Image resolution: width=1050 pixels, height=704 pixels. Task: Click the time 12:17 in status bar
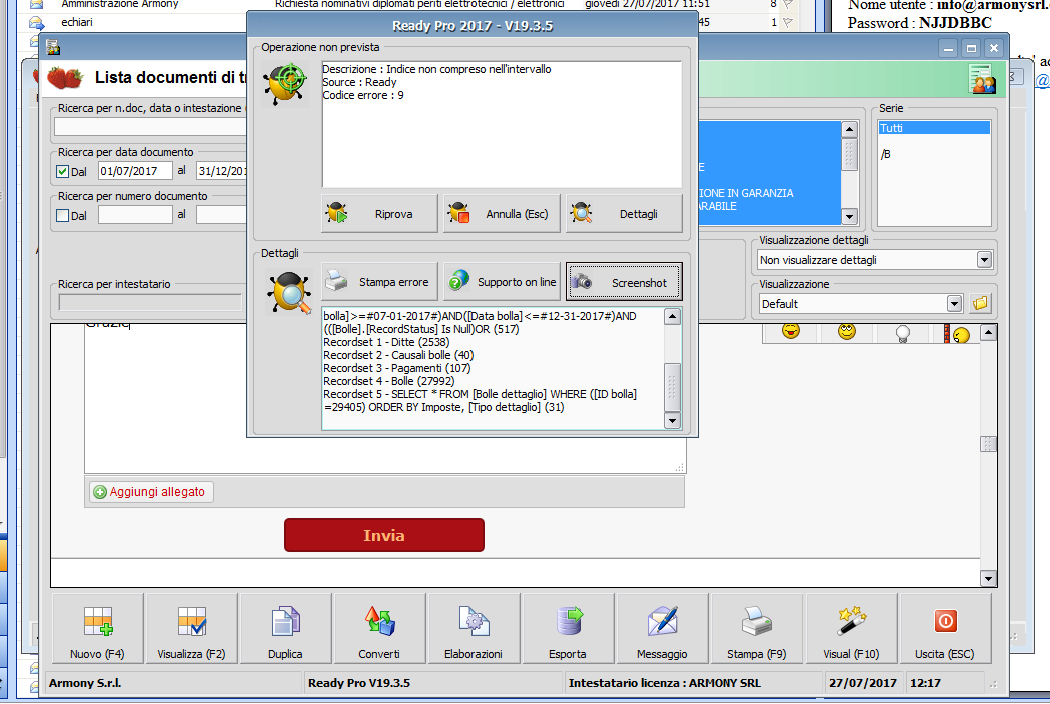925,683
